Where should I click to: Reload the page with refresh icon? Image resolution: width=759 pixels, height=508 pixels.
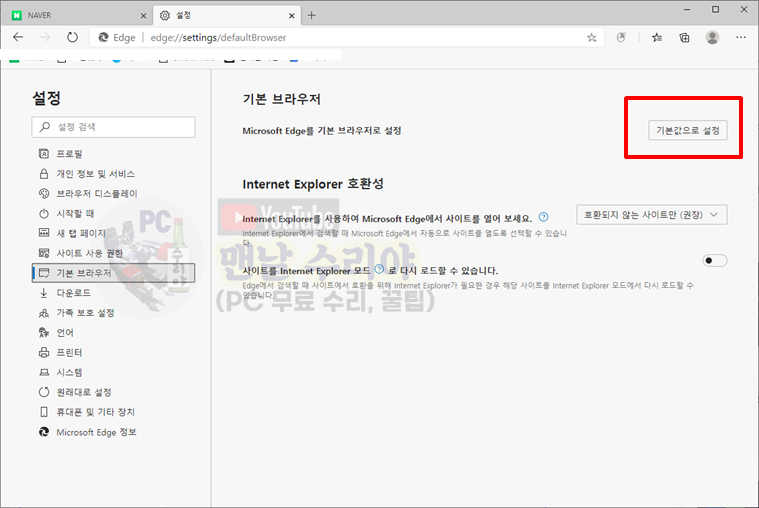(x=72, y=37)
